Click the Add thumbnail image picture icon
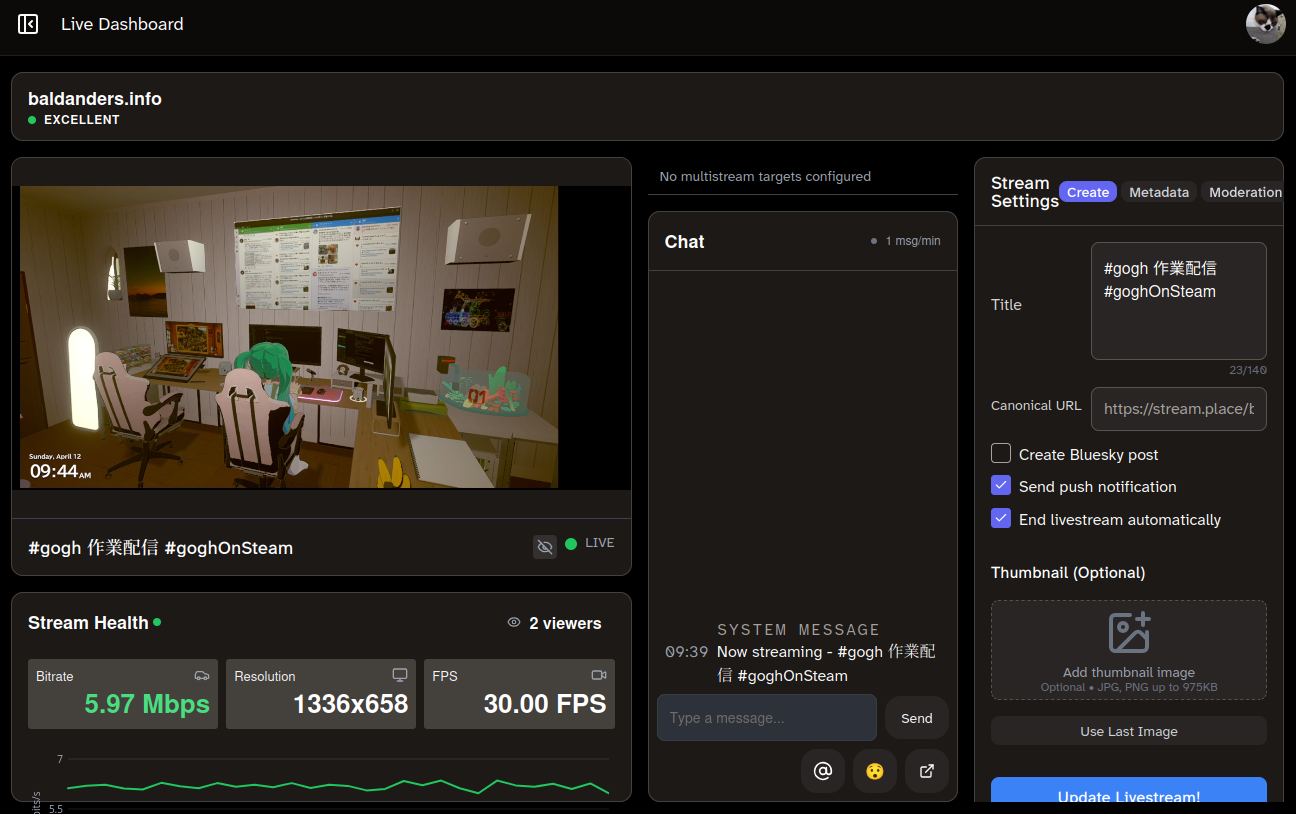 (x=1128, y=632)
